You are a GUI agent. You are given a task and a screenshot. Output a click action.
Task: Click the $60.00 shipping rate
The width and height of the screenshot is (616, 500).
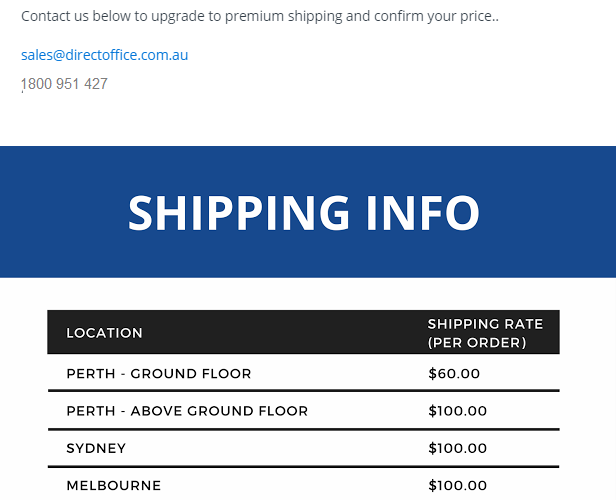pos(454,374)
